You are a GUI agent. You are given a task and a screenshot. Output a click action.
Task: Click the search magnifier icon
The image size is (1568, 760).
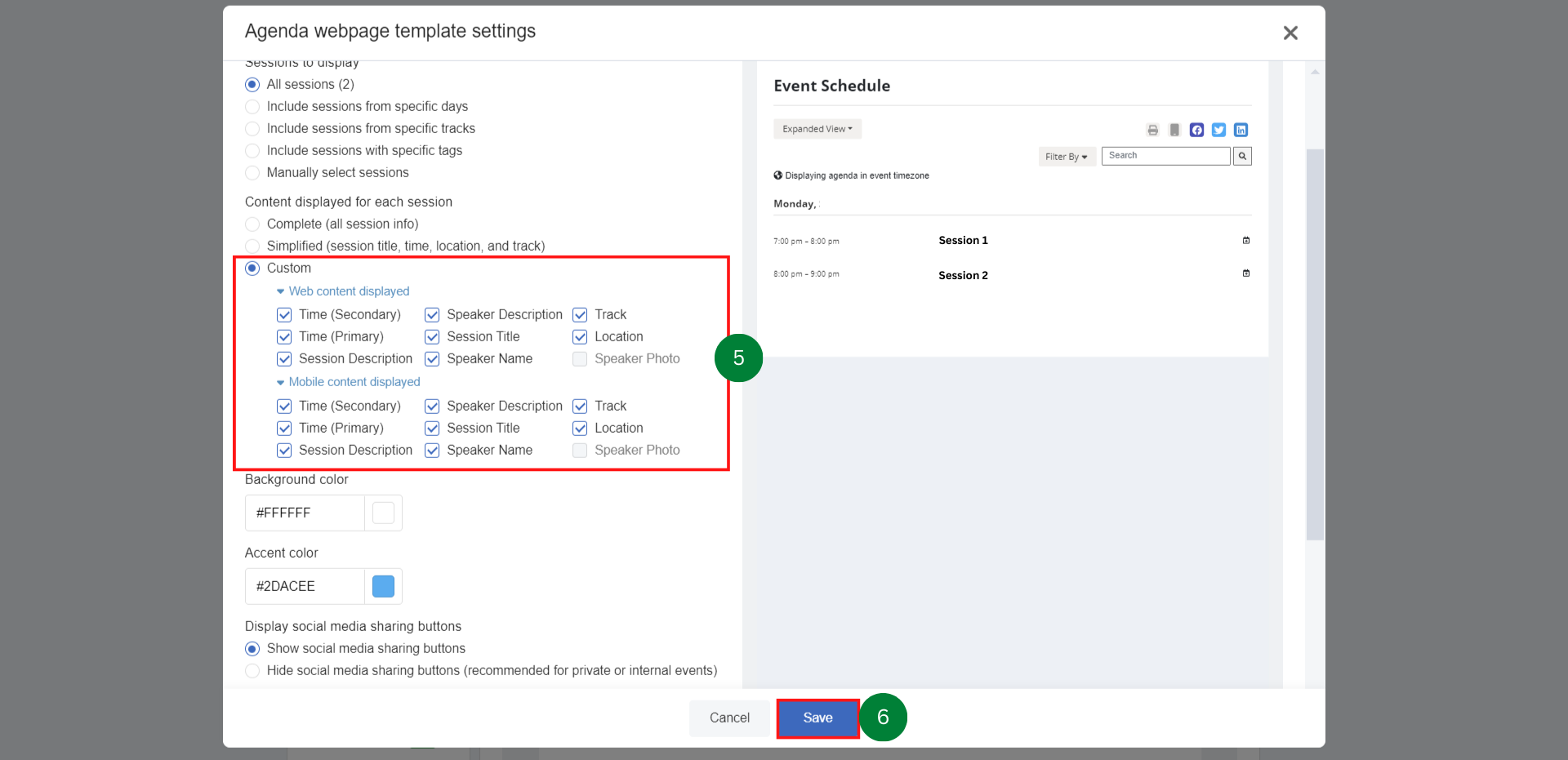coord(1242,155)
